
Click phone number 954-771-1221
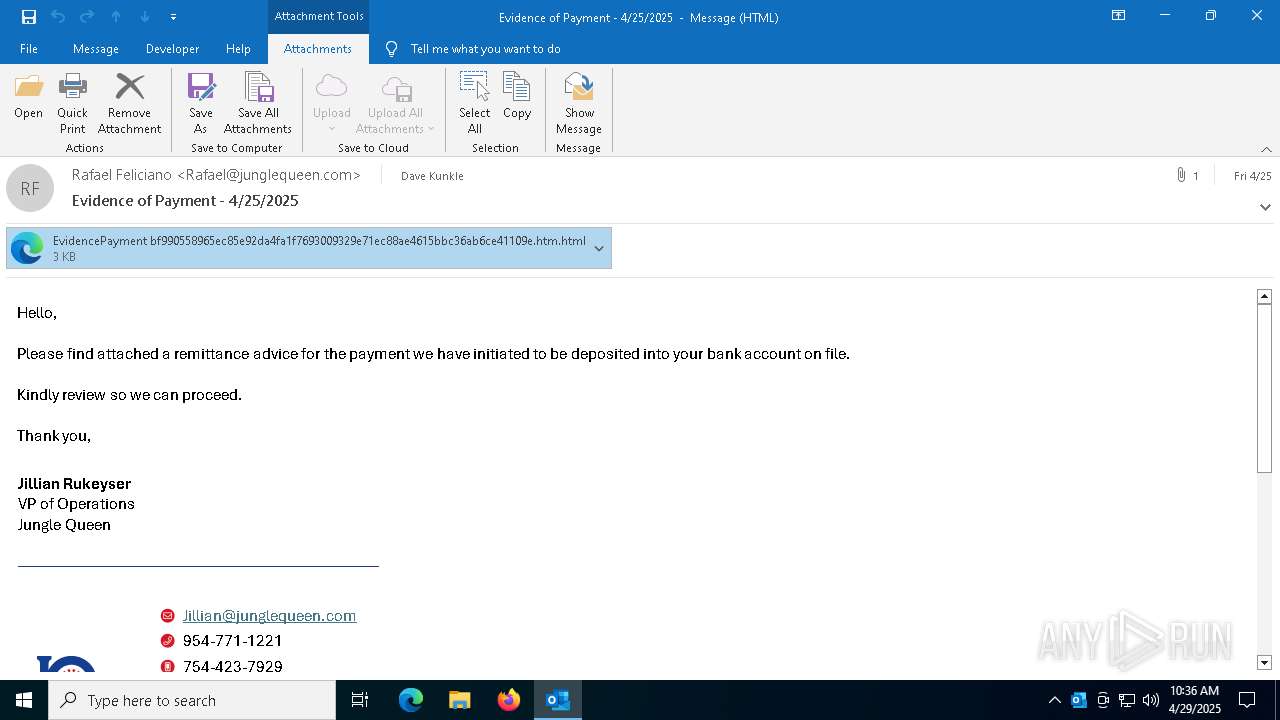pos(233,641)
